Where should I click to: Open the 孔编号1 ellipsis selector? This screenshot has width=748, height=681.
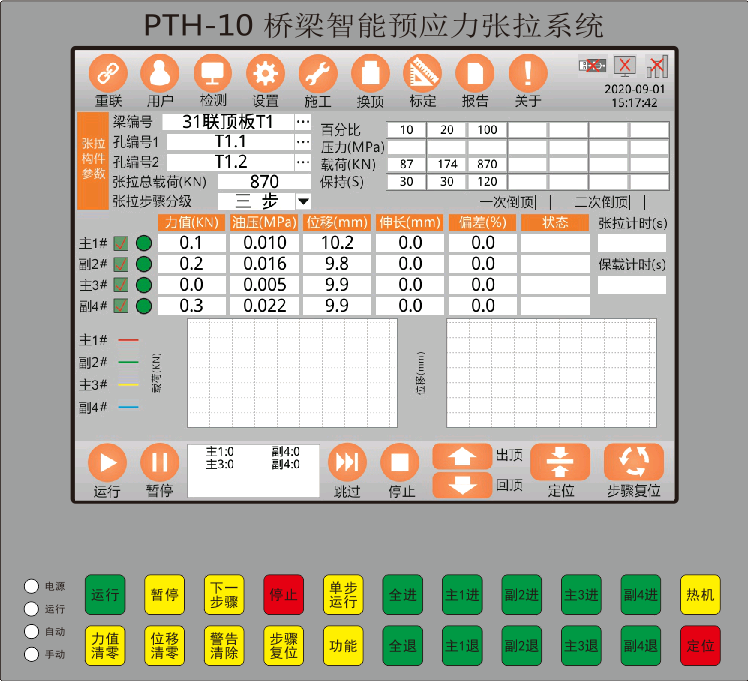click(303, 142)
